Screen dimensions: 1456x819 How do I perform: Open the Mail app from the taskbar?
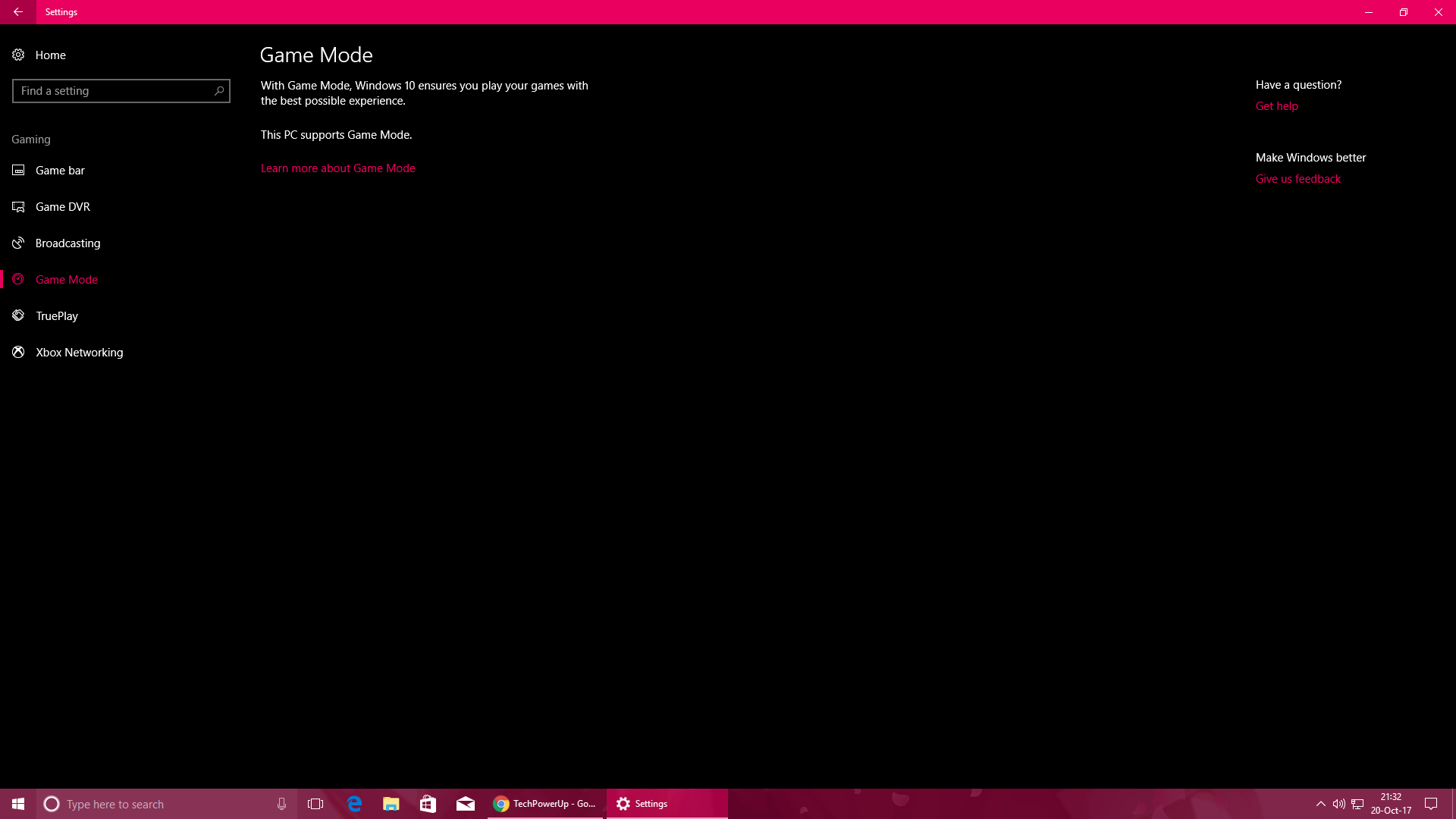pos(466,804)
